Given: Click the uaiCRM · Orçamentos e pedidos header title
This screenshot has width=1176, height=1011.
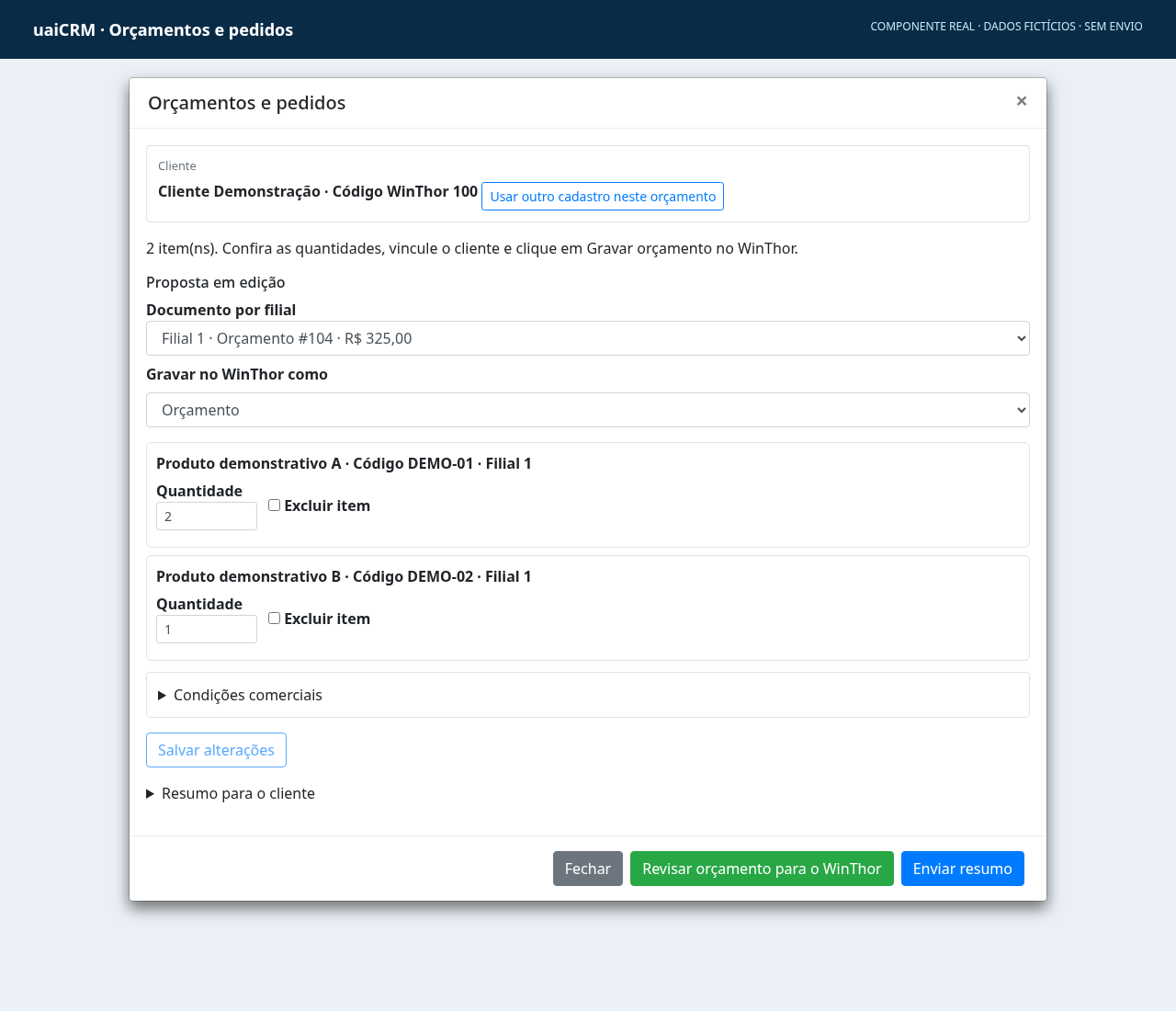Looking at the screenshot, I should 164,29.
